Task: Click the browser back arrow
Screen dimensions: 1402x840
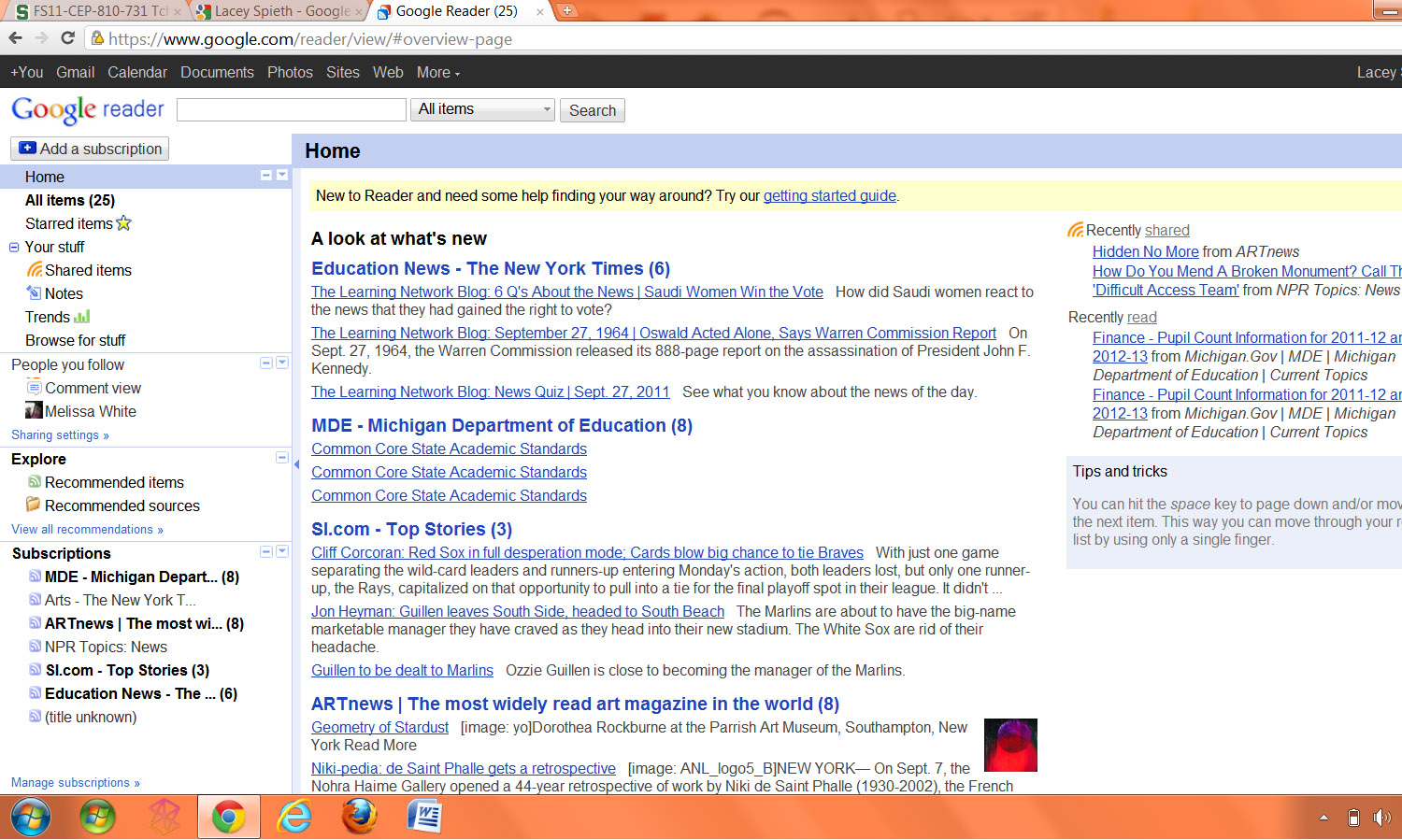Action: 15,38
